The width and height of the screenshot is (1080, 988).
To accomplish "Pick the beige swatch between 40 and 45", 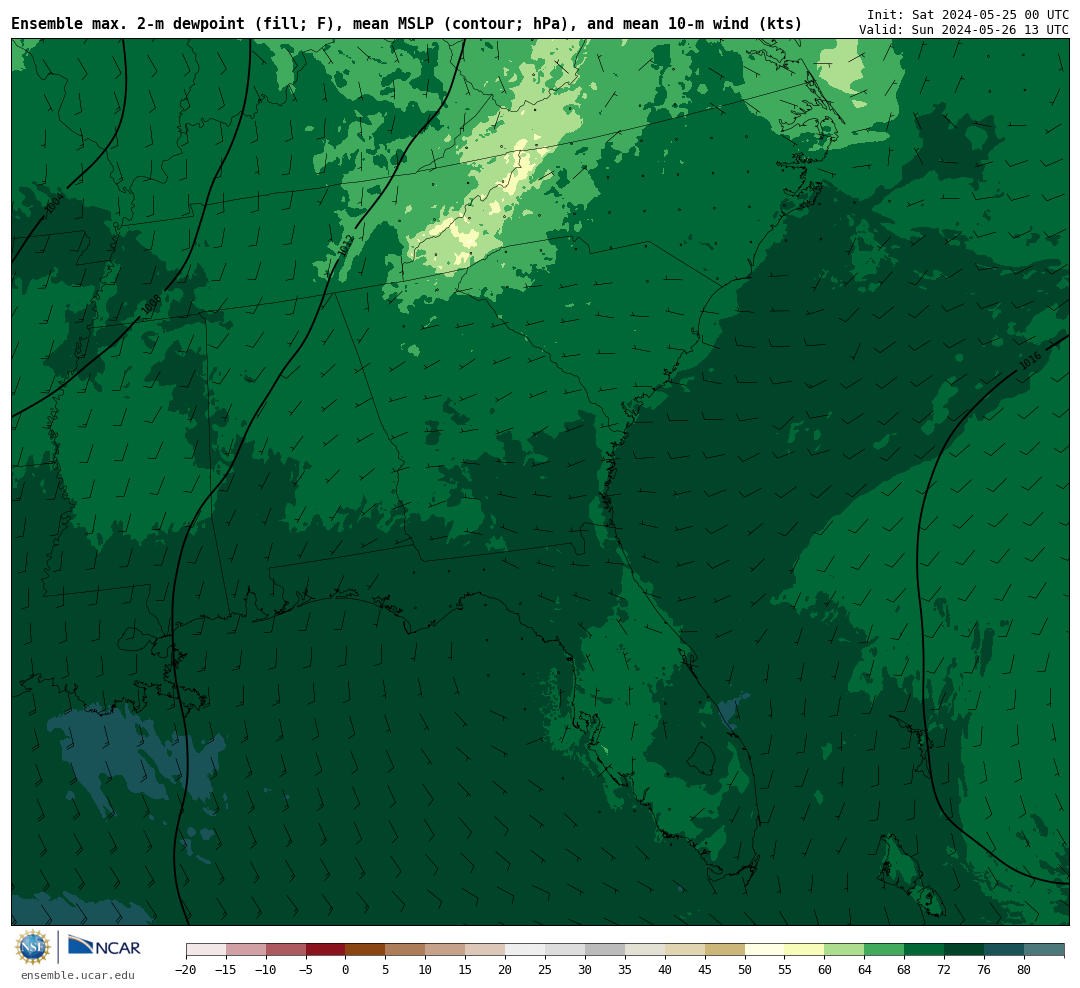I will [685, 950].
